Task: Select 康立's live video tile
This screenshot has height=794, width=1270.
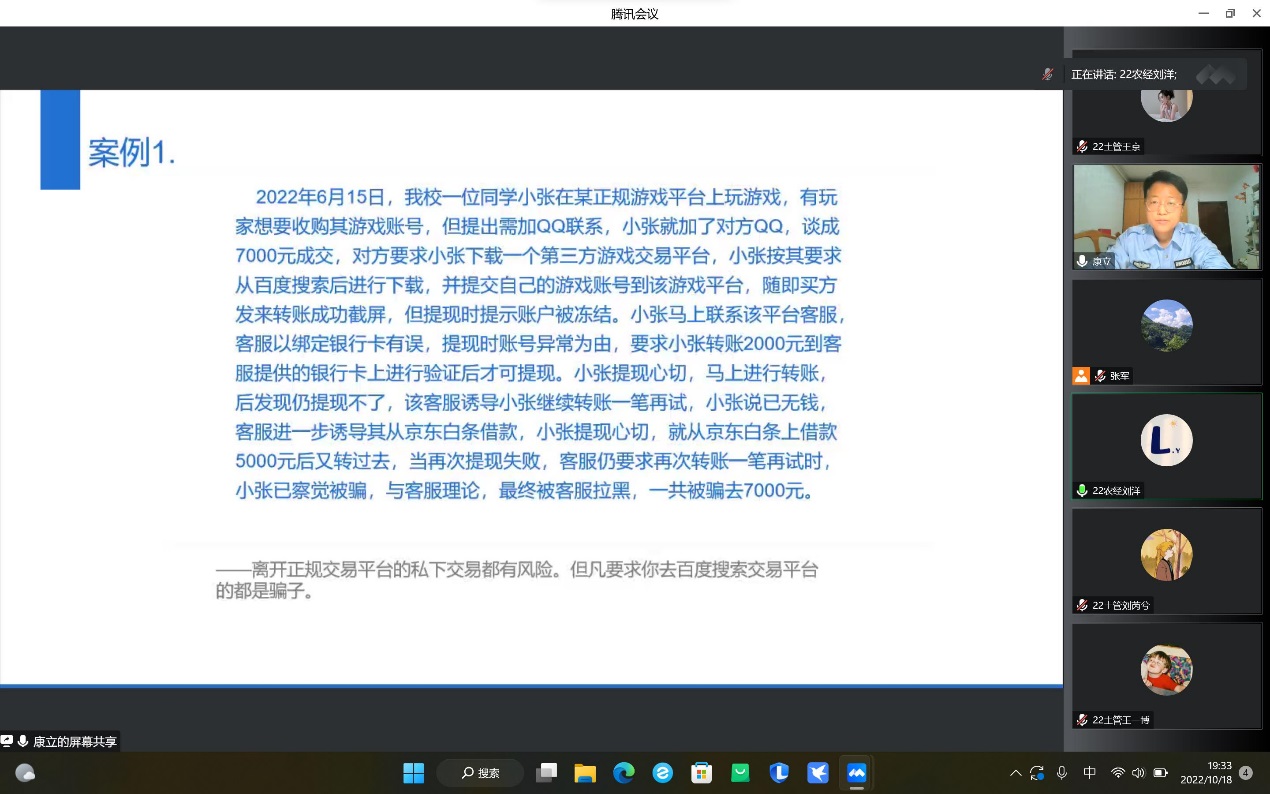Action: point(1167,217)
